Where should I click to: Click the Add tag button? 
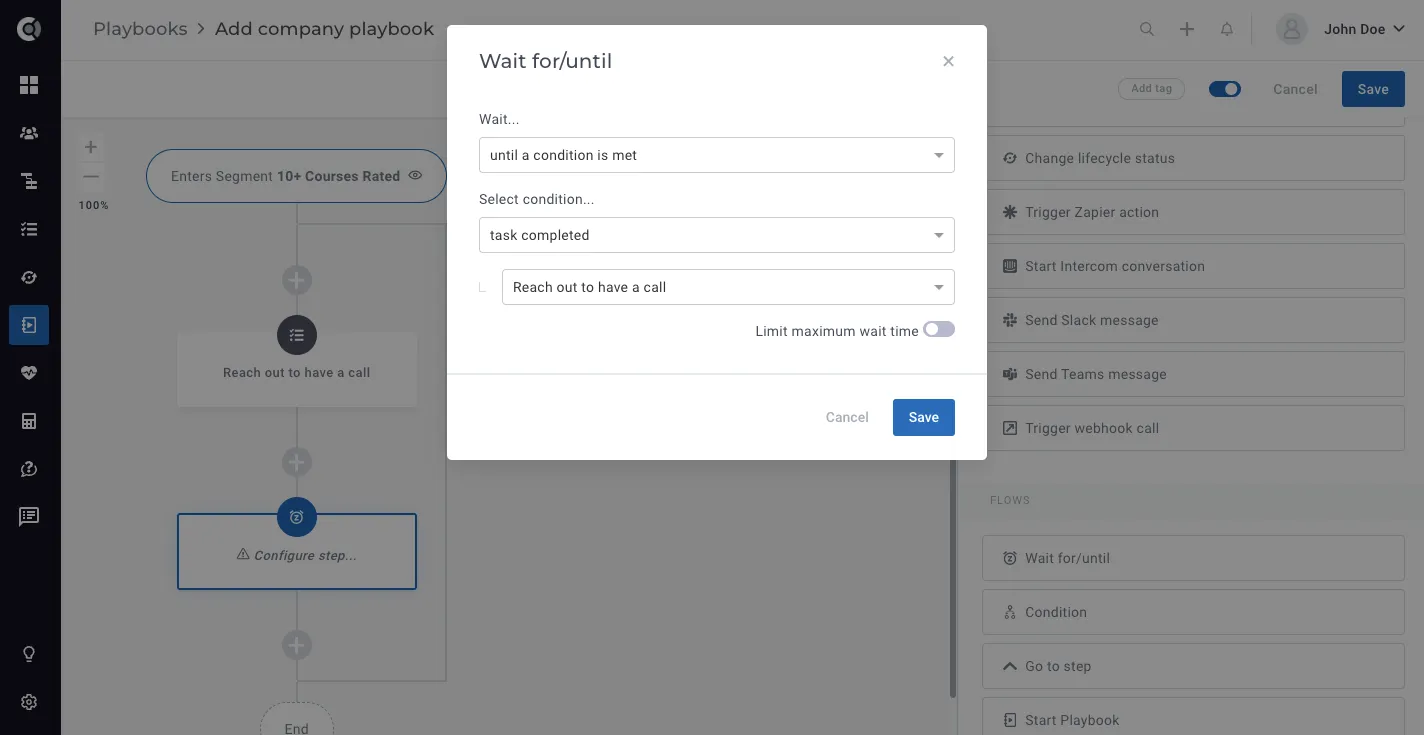tap(1151, 89)
